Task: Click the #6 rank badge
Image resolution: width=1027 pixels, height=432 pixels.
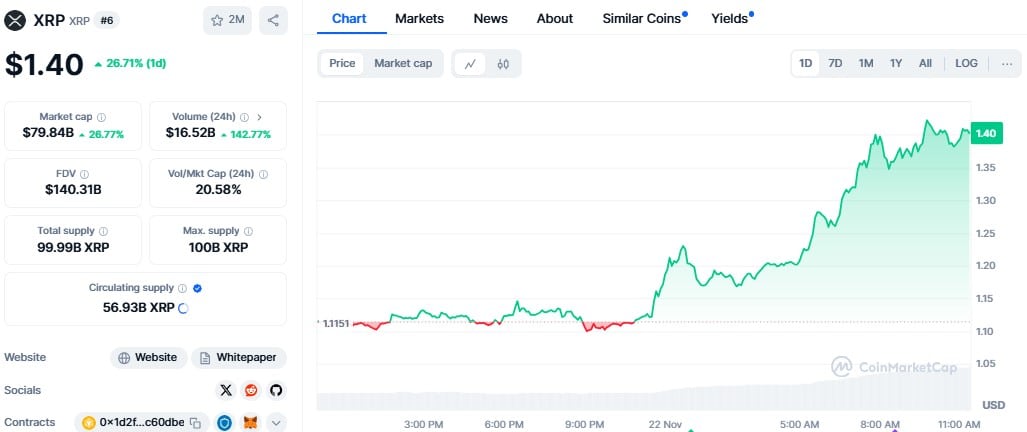Action: (x=106, y=20)
